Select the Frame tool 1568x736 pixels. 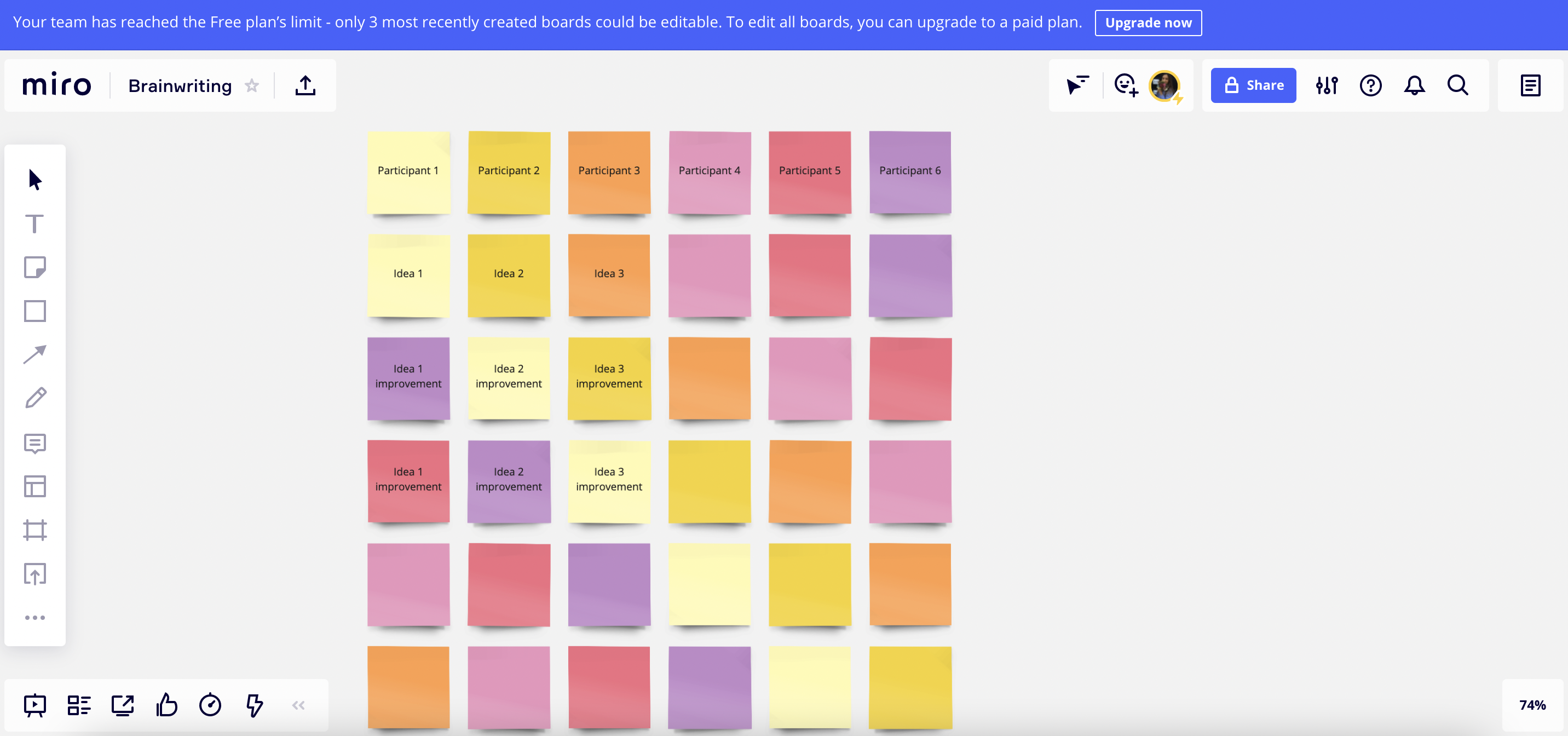pyautogui.click(x=34, y=530)
